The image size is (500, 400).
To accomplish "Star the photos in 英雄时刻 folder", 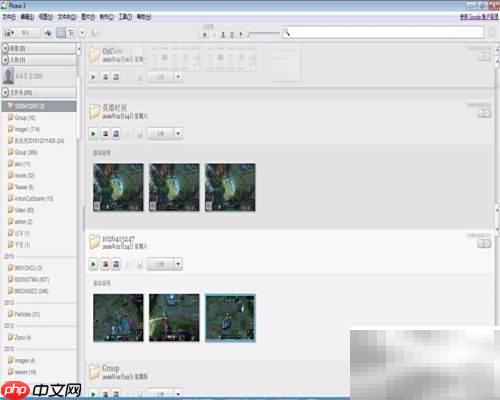I will pos(128,134).
